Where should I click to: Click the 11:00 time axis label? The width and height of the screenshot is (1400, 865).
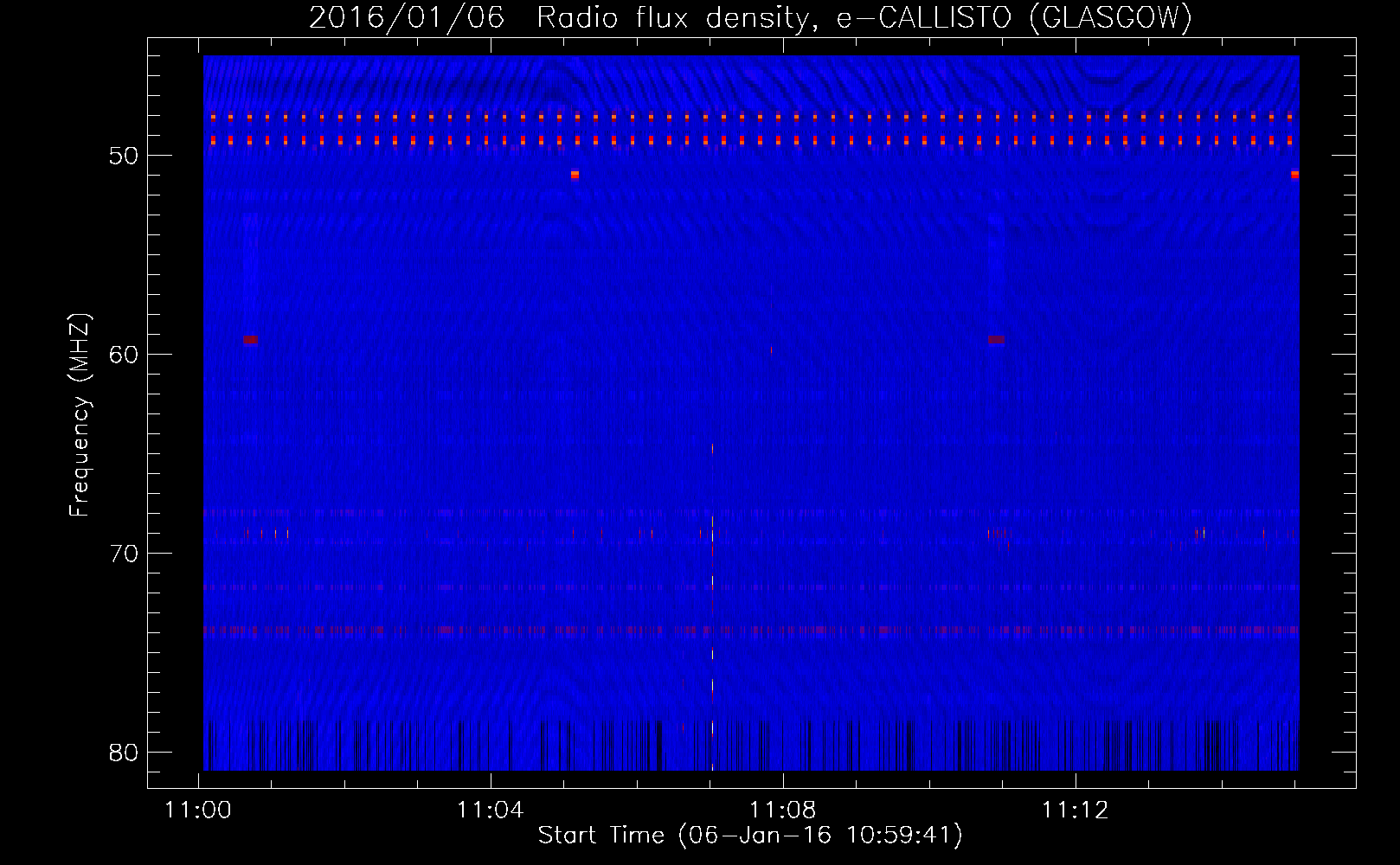(x=199, y=811)
